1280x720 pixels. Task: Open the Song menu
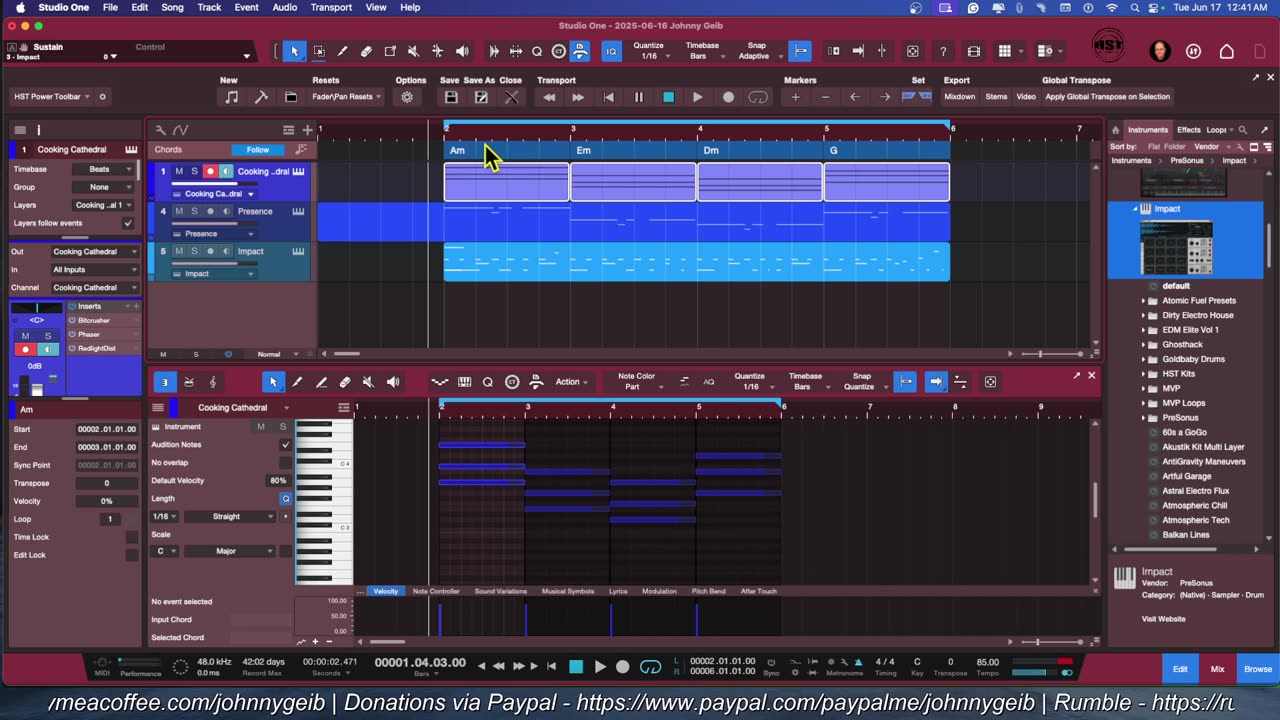(172, 7)
